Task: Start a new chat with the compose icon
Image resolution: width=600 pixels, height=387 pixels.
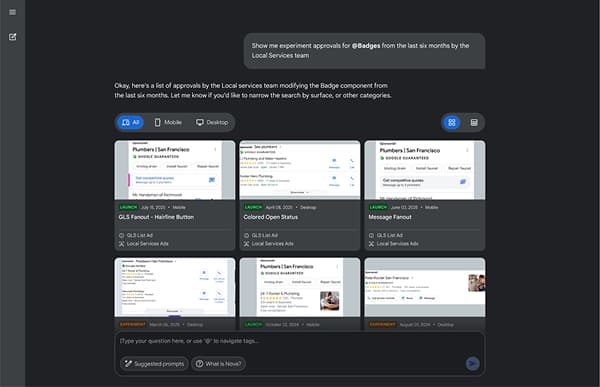Action: (13, 37)
